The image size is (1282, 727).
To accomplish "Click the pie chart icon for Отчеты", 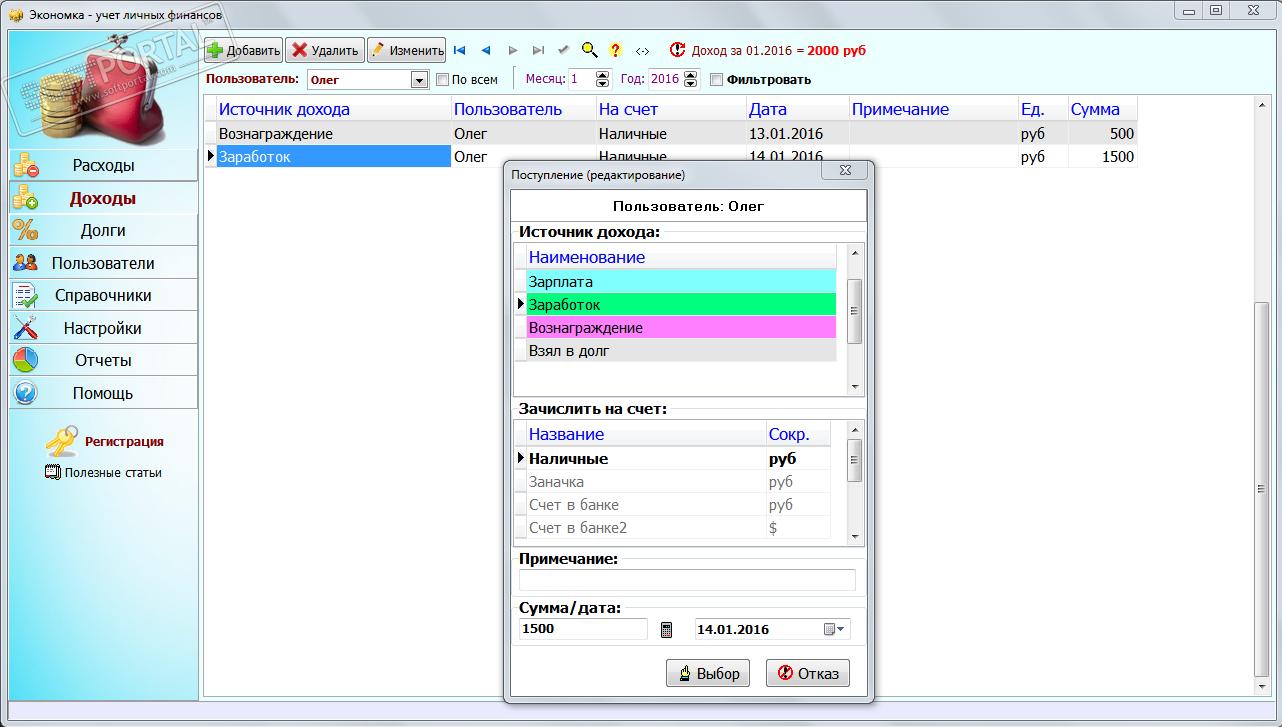I will [25, 360].
